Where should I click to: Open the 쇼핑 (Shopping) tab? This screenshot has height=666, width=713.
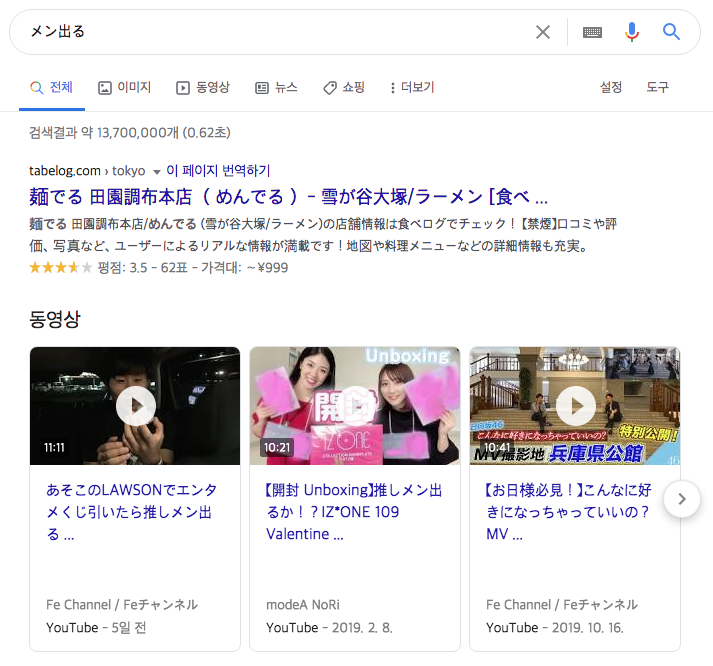pyautogui.click(x=344, y=87)
